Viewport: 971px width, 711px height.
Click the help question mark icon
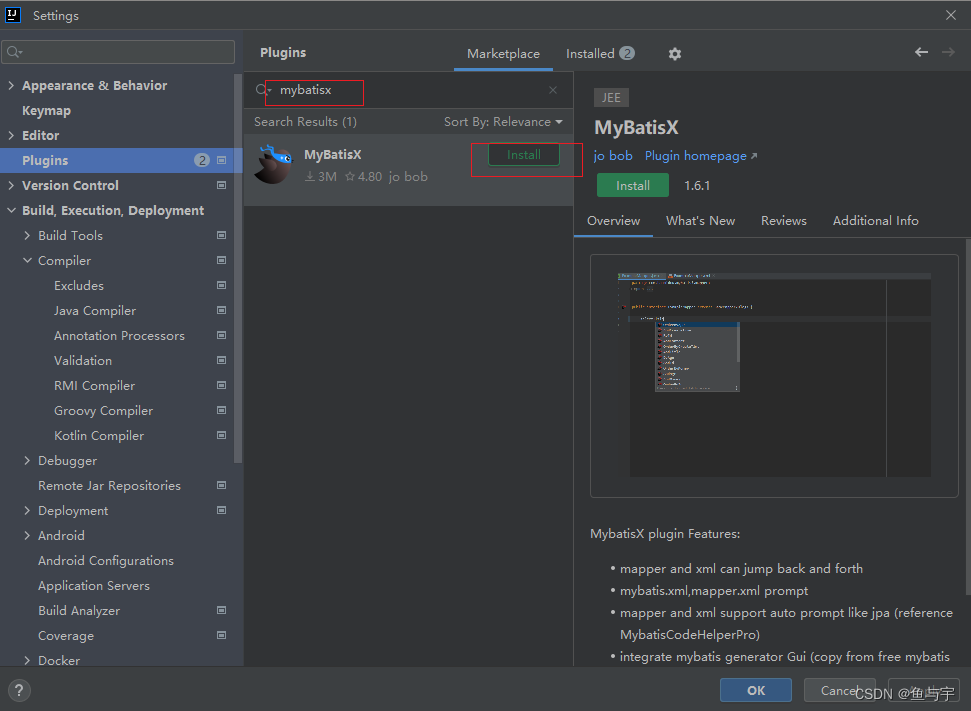[x=18, y=690]
